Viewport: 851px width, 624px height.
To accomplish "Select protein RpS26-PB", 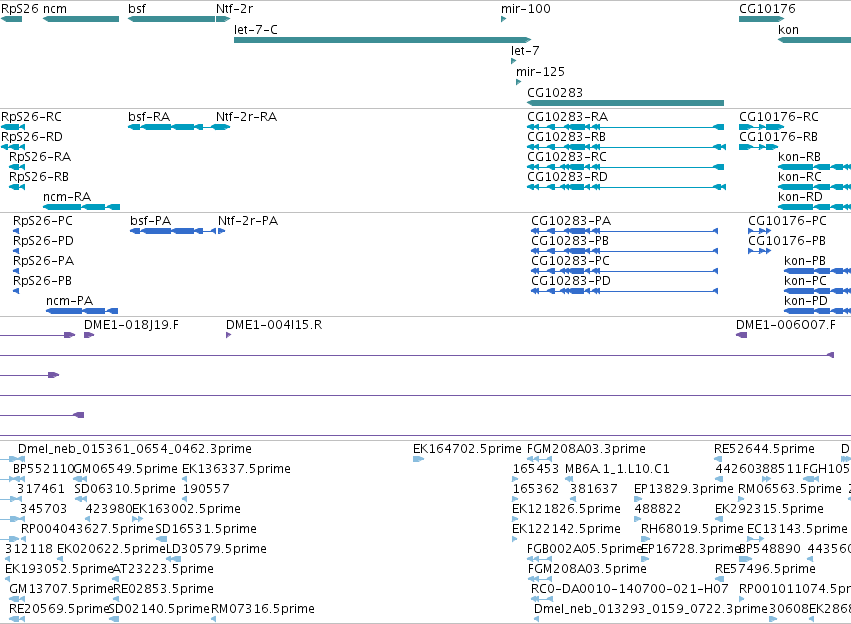I will 42,281.
